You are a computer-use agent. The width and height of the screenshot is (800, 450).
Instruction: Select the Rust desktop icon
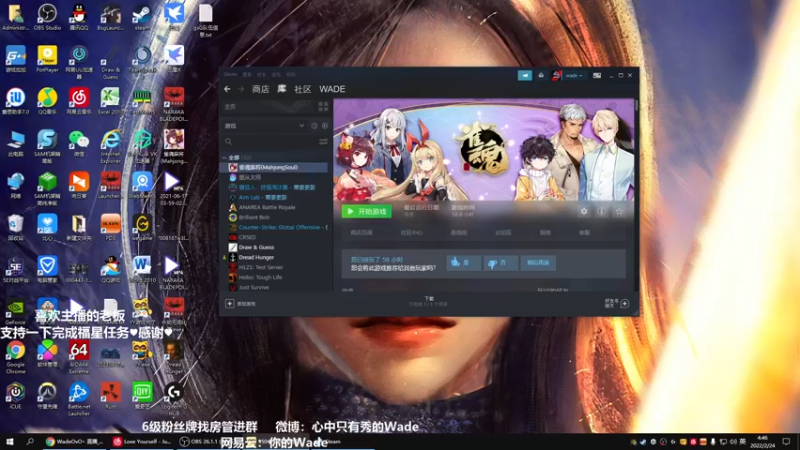(x=110, y=396)
